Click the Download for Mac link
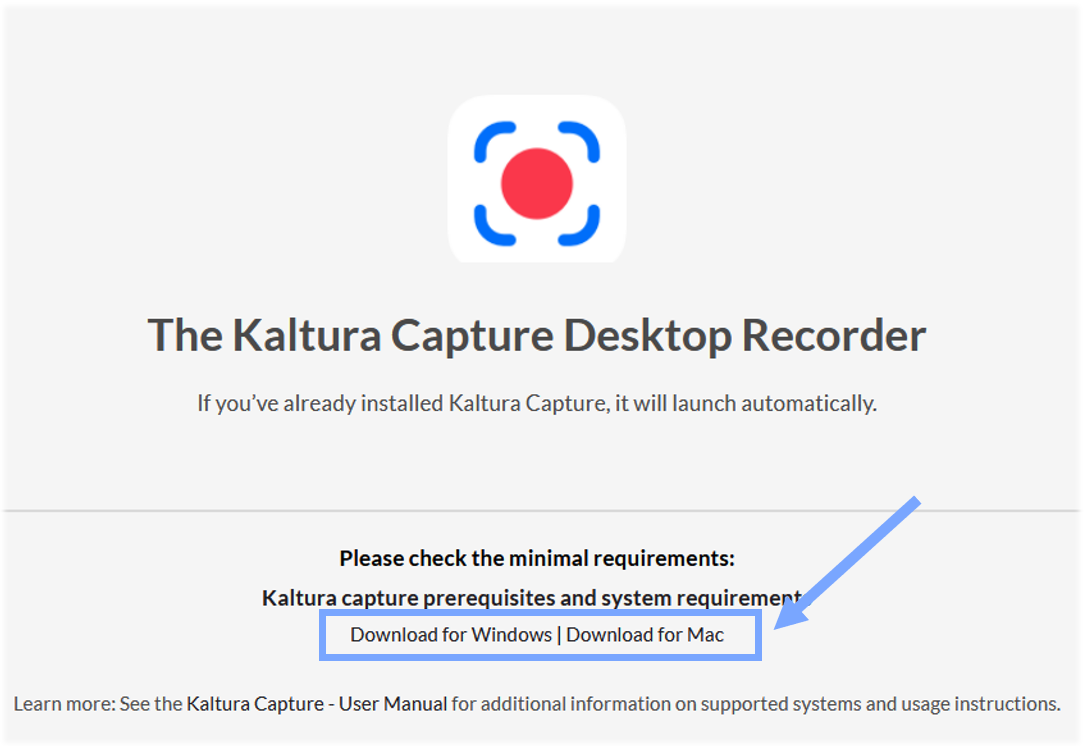1084x750 pixels. pos(645,635)
